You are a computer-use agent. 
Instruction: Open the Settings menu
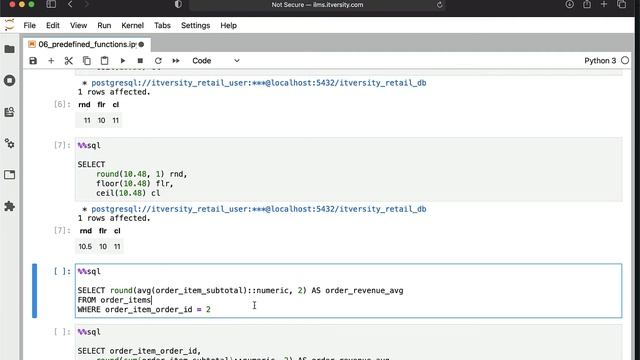tap(195, 25)
